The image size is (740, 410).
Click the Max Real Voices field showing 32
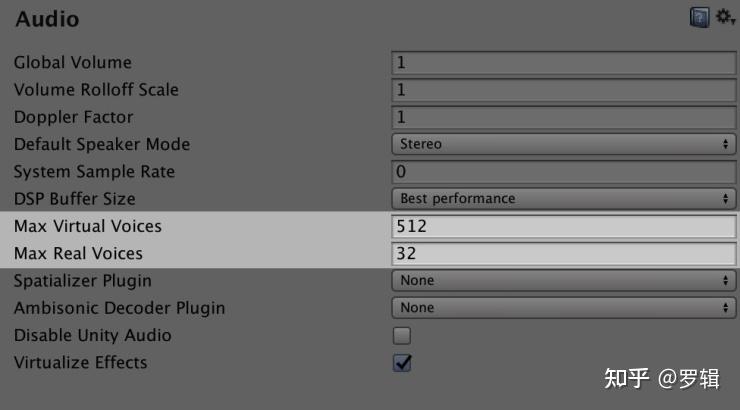[563, 253]
